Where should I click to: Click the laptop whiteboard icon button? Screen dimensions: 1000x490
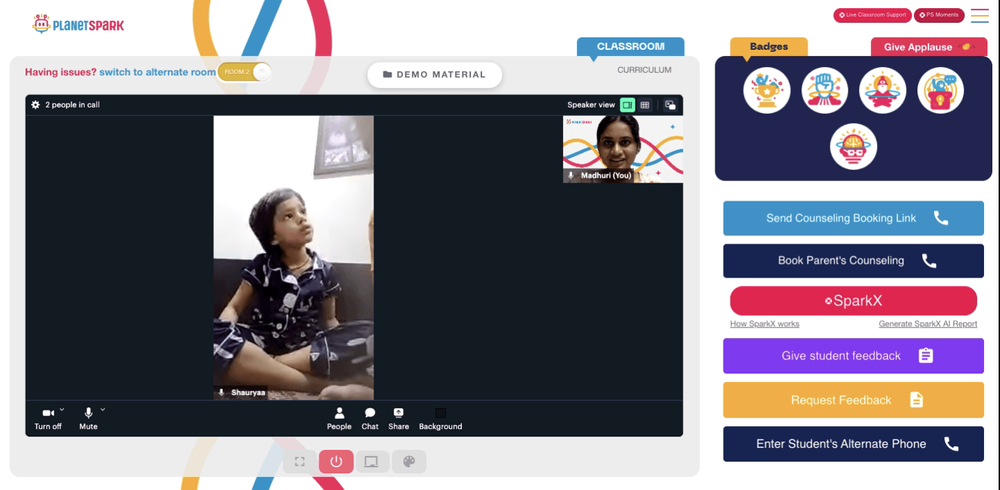point(372,461)
